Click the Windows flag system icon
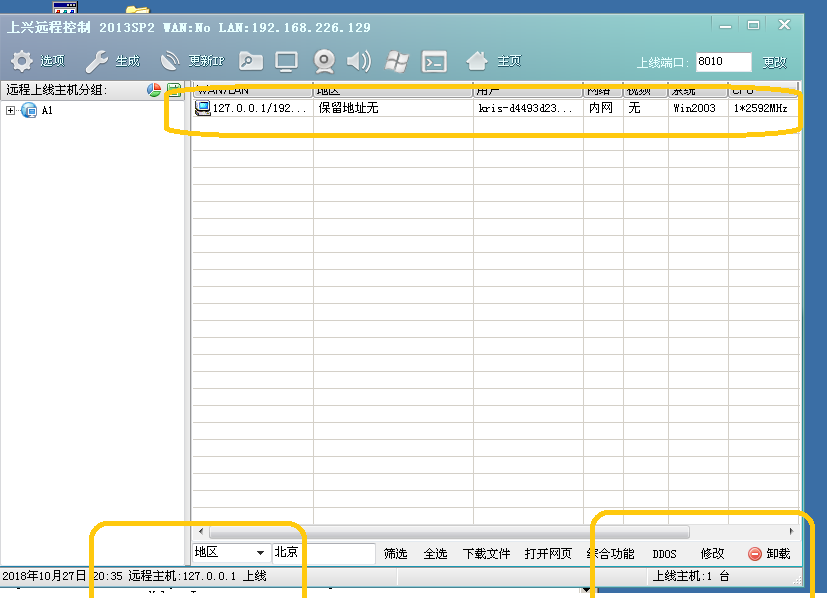The width and height of the screenshot is (827, 598). click(397, 61)
